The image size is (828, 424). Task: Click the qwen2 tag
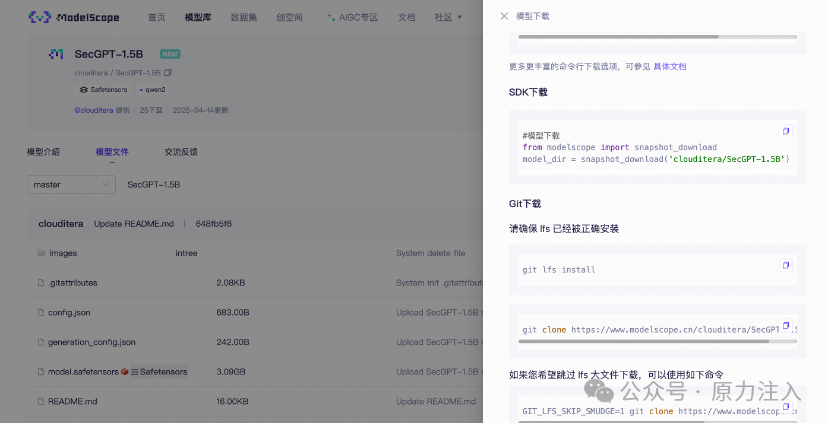click(x=153, y=90)
